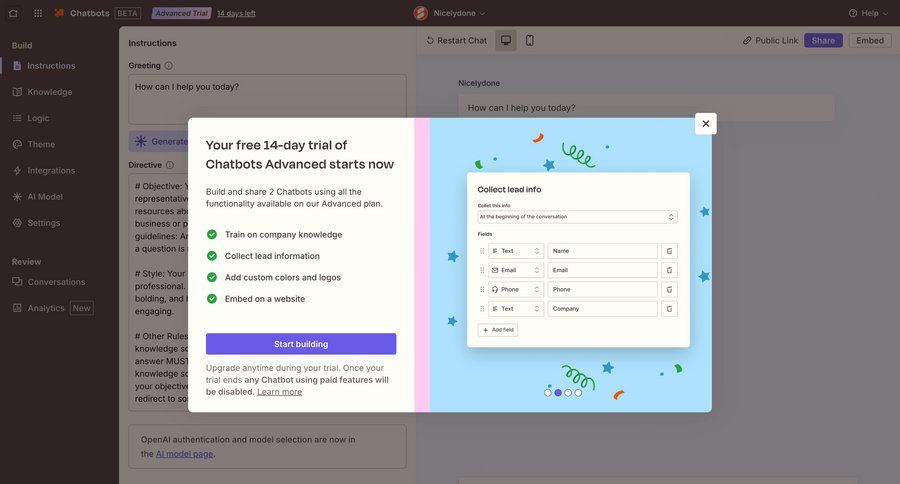Click the home icon in top bar
The image size is (900, 484).
coord(13,13)
